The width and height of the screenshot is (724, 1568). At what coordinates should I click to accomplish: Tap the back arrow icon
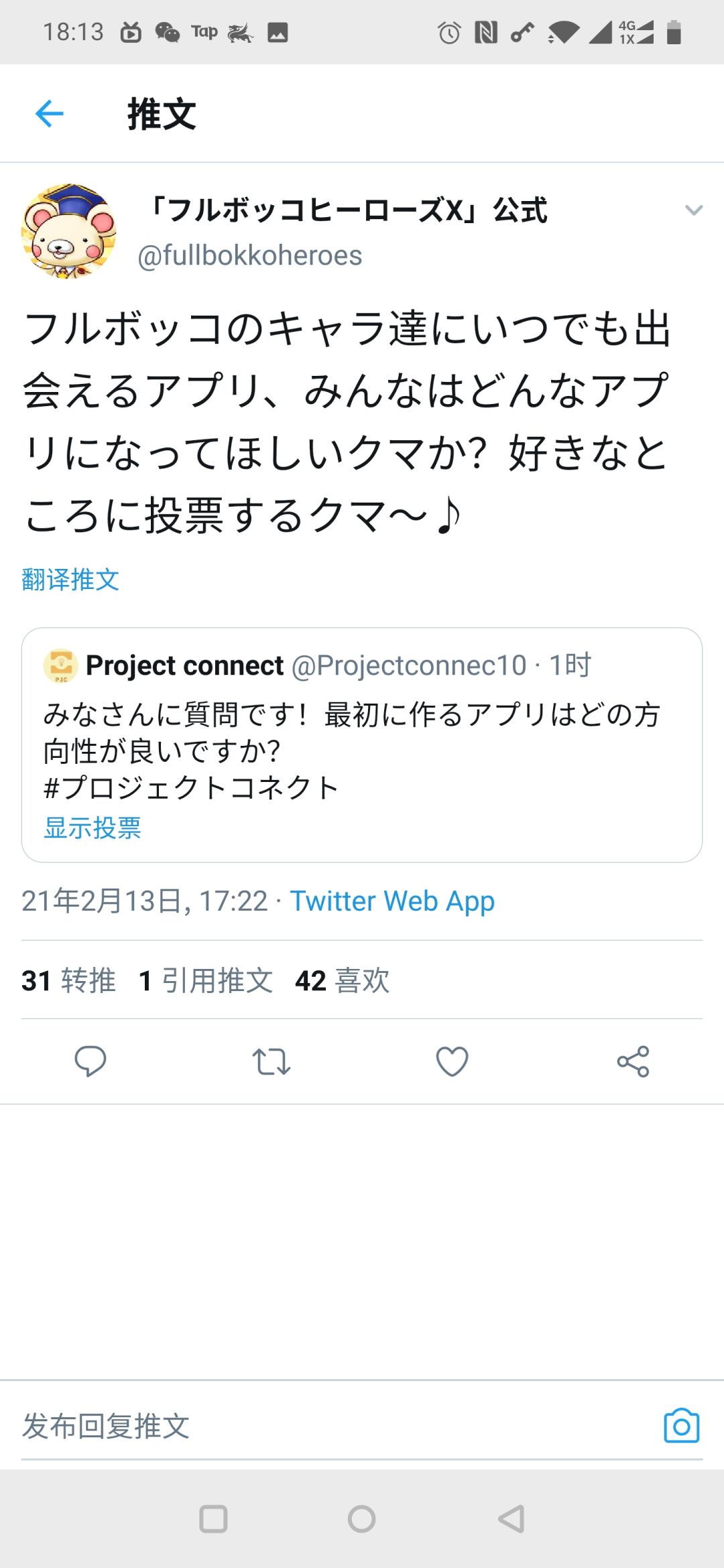[49, 113]
